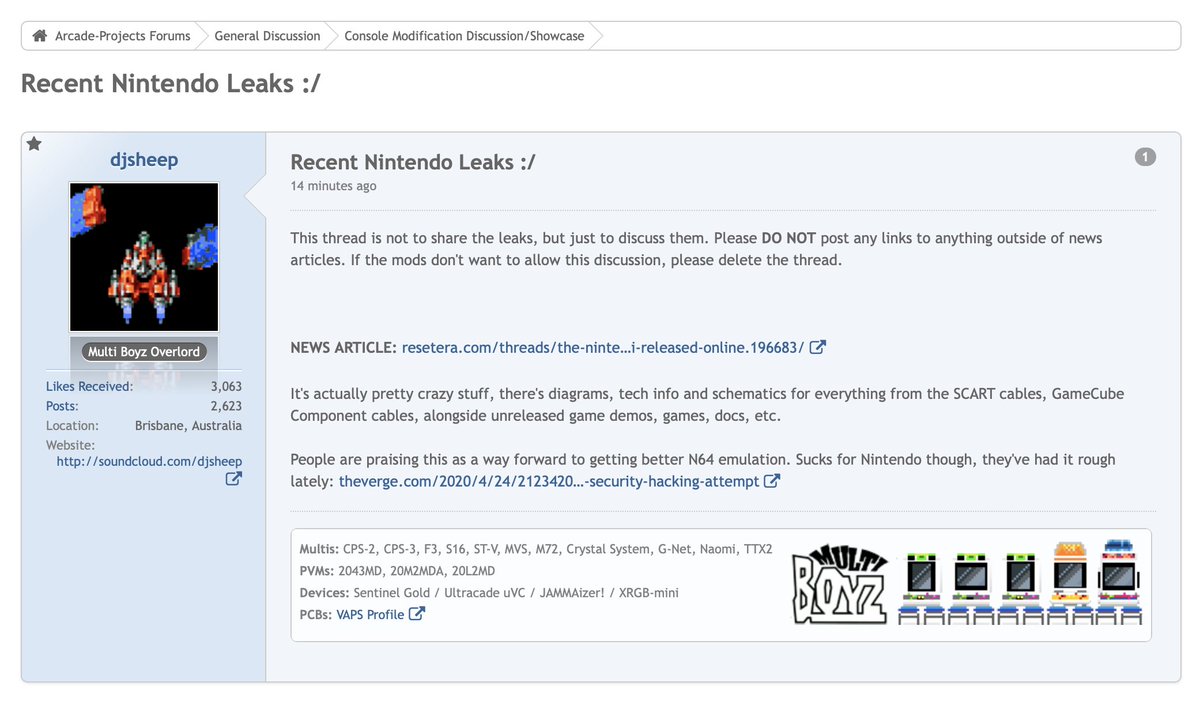The image size is (1200, 701).
Task: Click external icon after theverge link
Action: 772,481
